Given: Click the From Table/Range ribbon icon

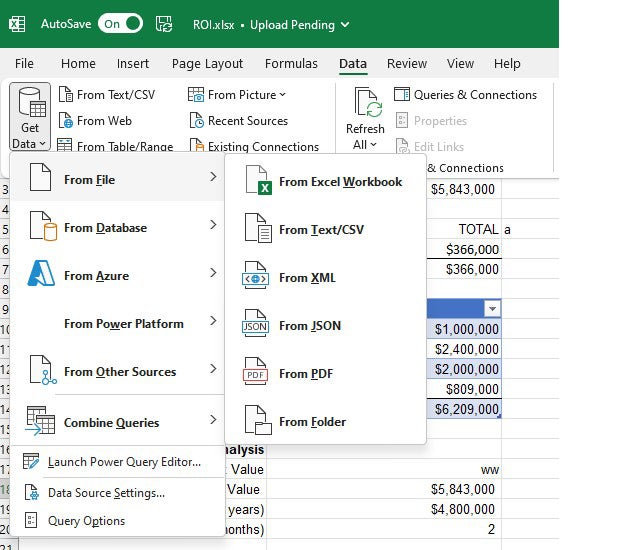Looking at the screenshot, I should click(x=64, y=145).
